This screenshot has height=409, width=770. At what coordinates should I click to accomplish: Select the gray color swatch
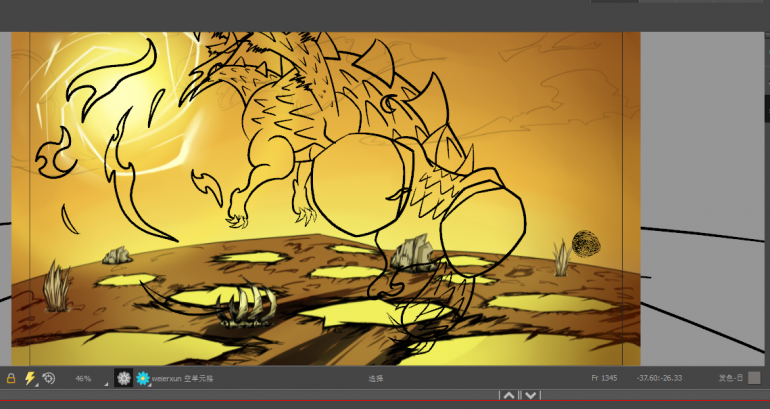754,378
